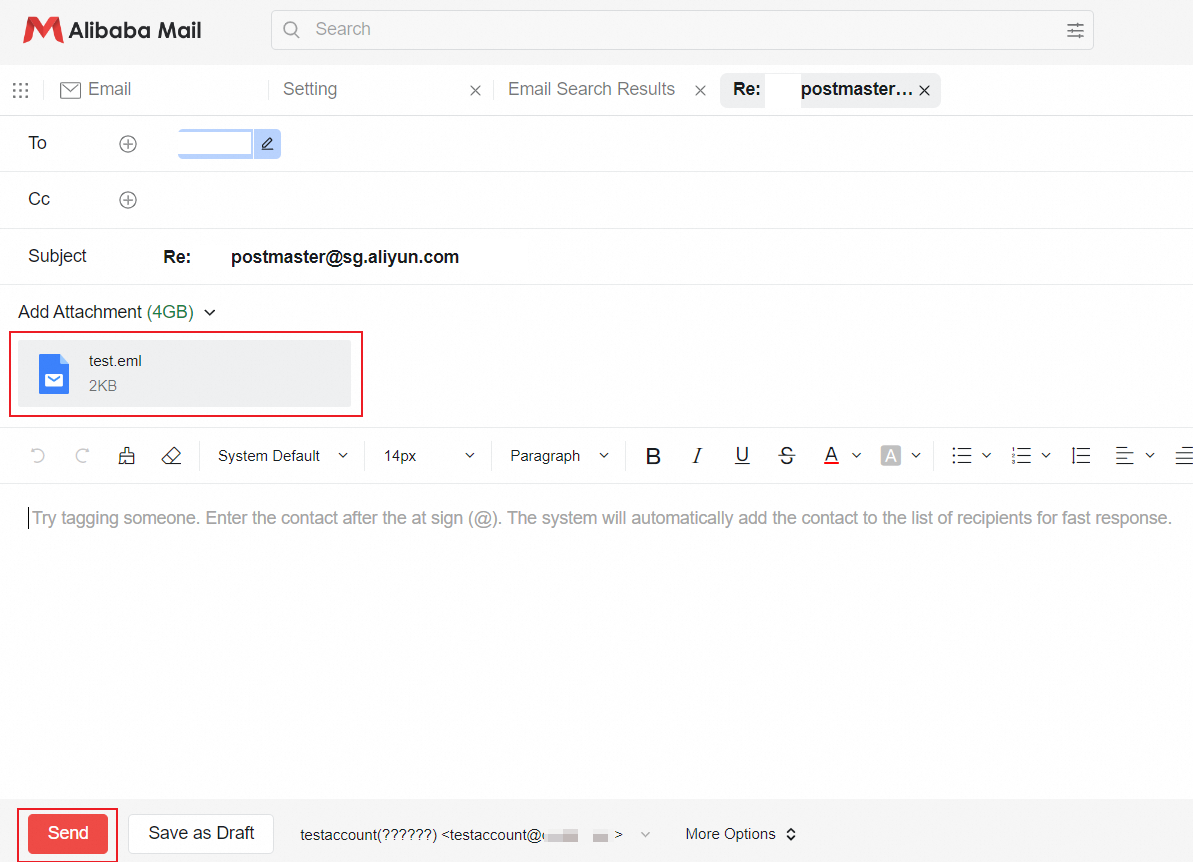
Task: Open the Paragraph style dropdown
Action: [x=559, y=456]
